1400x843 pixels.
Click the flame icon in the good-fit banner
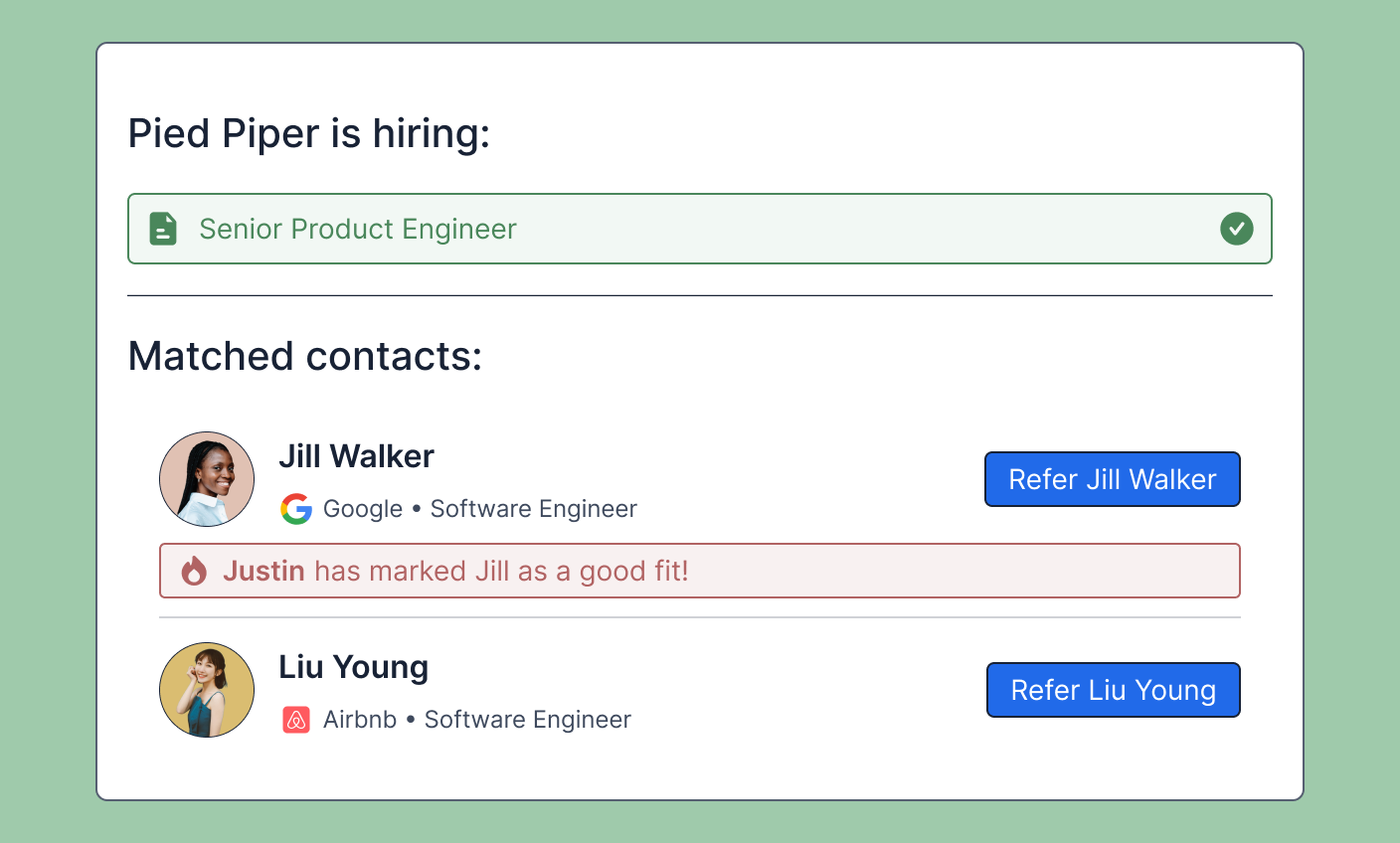[x=194, y=571]
